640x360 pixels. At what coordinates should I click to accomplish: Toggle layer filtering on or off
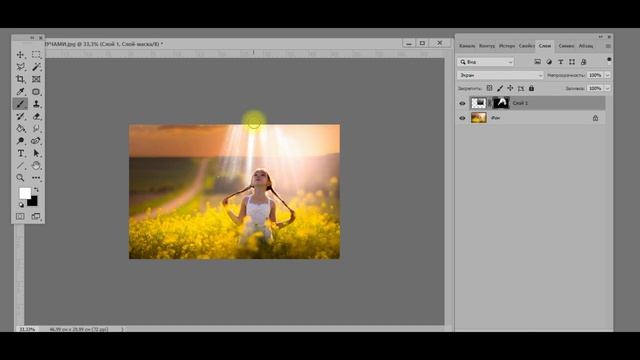609,61
